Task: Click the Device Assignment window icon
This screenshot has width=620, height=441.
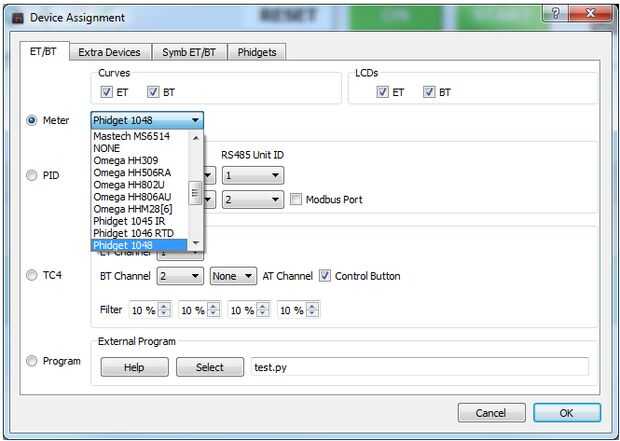Action: click(x=17, y=18)
